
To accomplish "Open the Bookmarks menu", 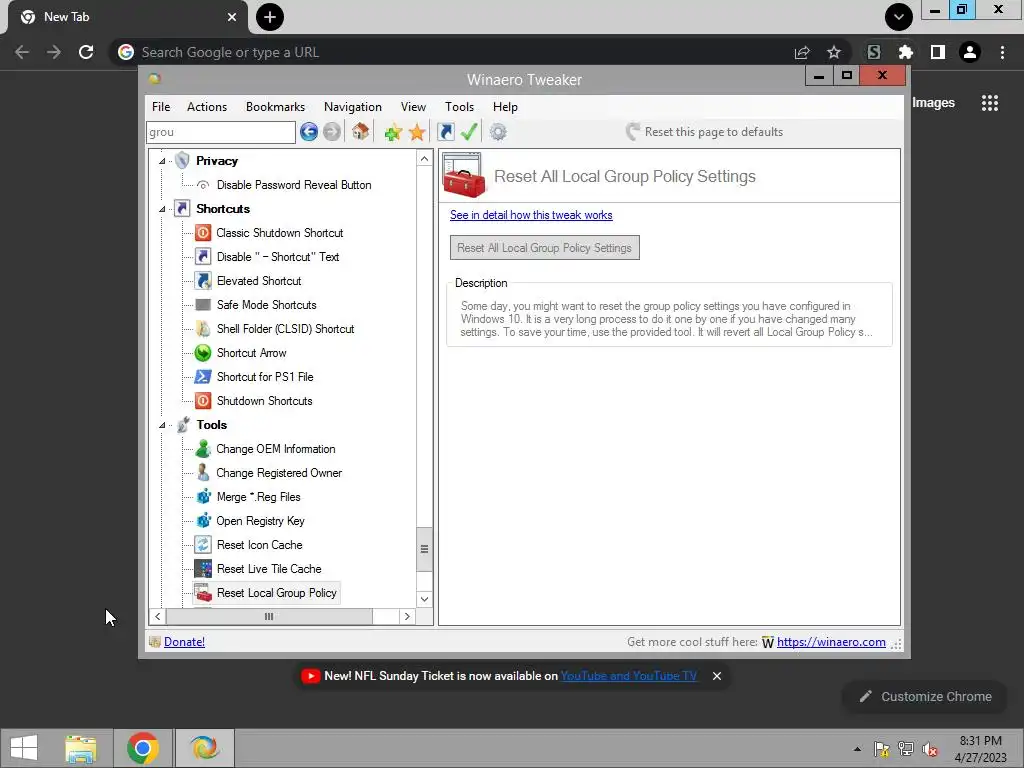I will coord(275,106).
